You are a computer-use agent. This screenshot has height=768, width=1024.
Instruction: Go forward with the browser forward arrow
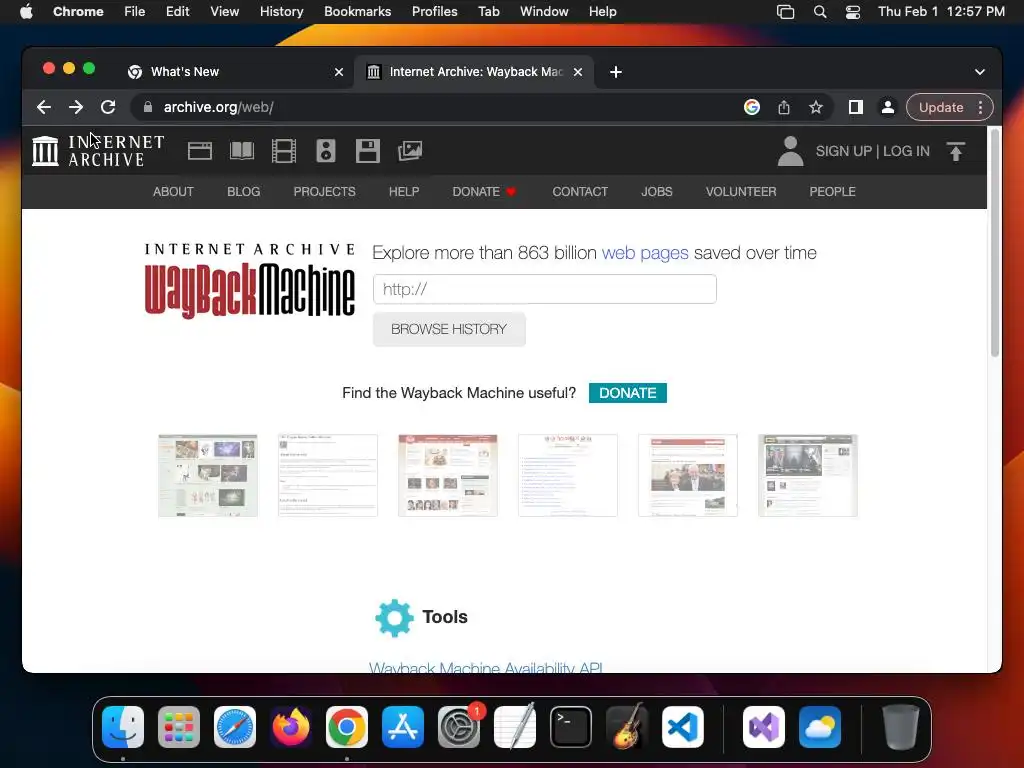(x=76, y=107)
